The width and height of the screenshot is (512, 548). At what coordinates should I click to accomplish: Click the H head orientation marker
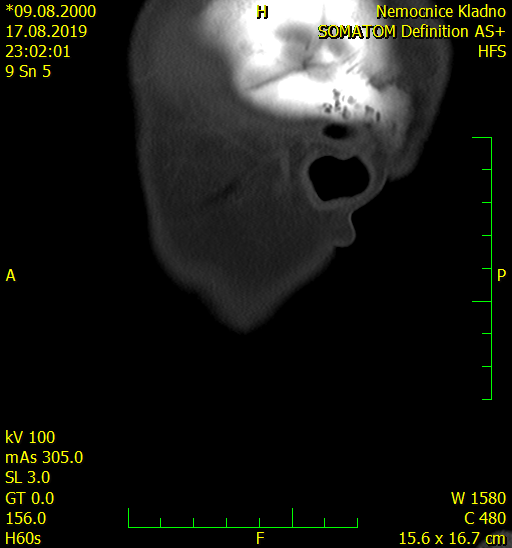point(262,13)
